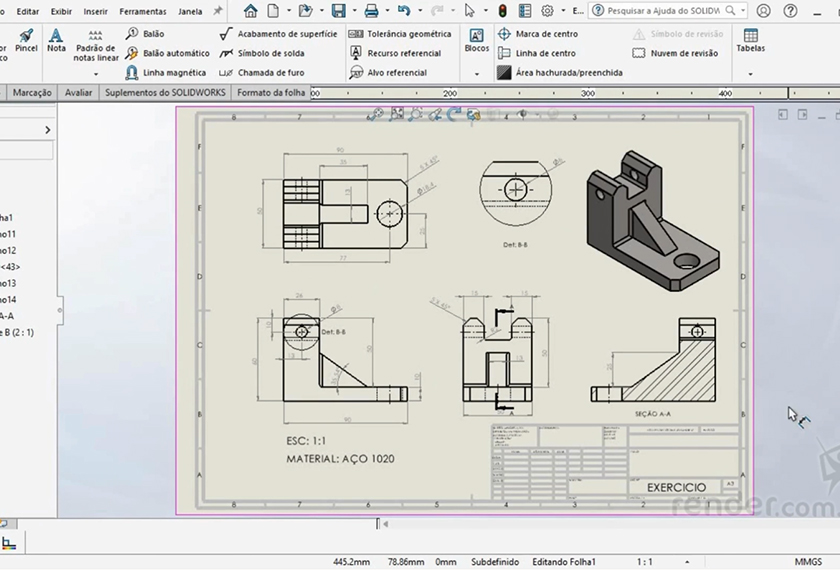Open the Options gear icon

(x=547, y=11)
